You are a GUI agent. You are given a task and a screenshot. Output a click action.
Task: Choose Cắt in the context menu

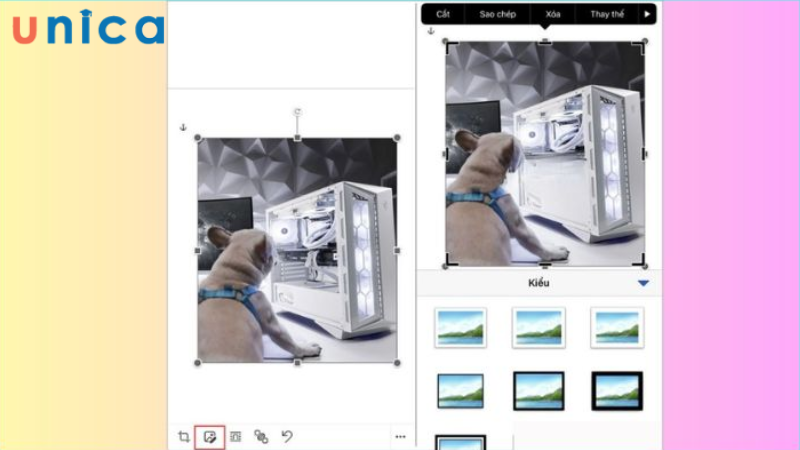pyautogui.click(x=443, y=14)
